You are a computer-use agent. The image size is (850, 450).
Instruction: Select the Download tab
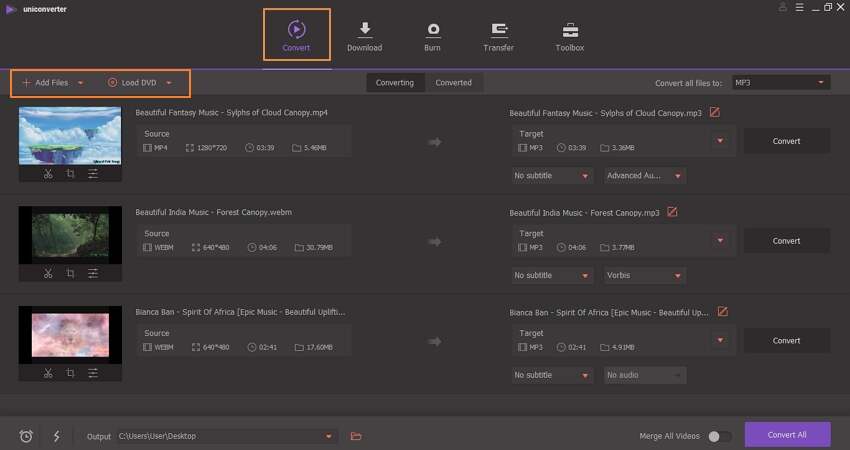364,36
